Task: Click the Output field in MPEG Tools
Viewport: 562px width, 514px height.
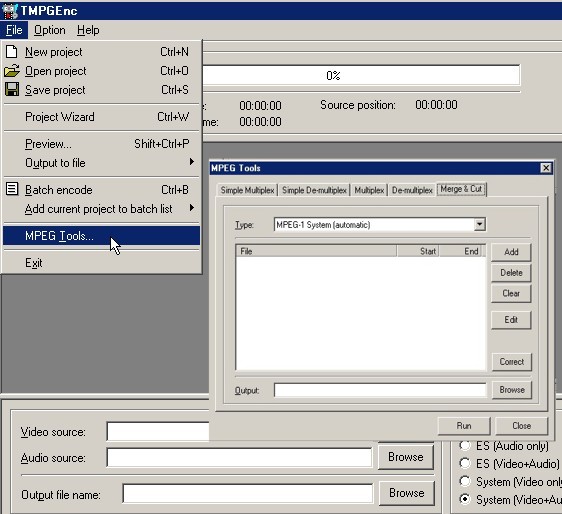Action: click(380, 390)
